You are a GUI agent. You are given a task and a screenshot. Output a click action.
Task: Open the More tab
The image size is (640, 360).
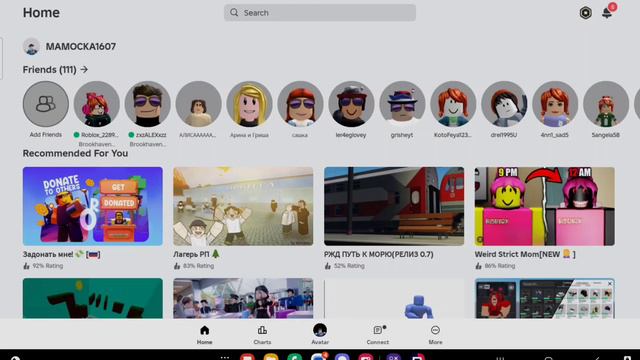435,335
